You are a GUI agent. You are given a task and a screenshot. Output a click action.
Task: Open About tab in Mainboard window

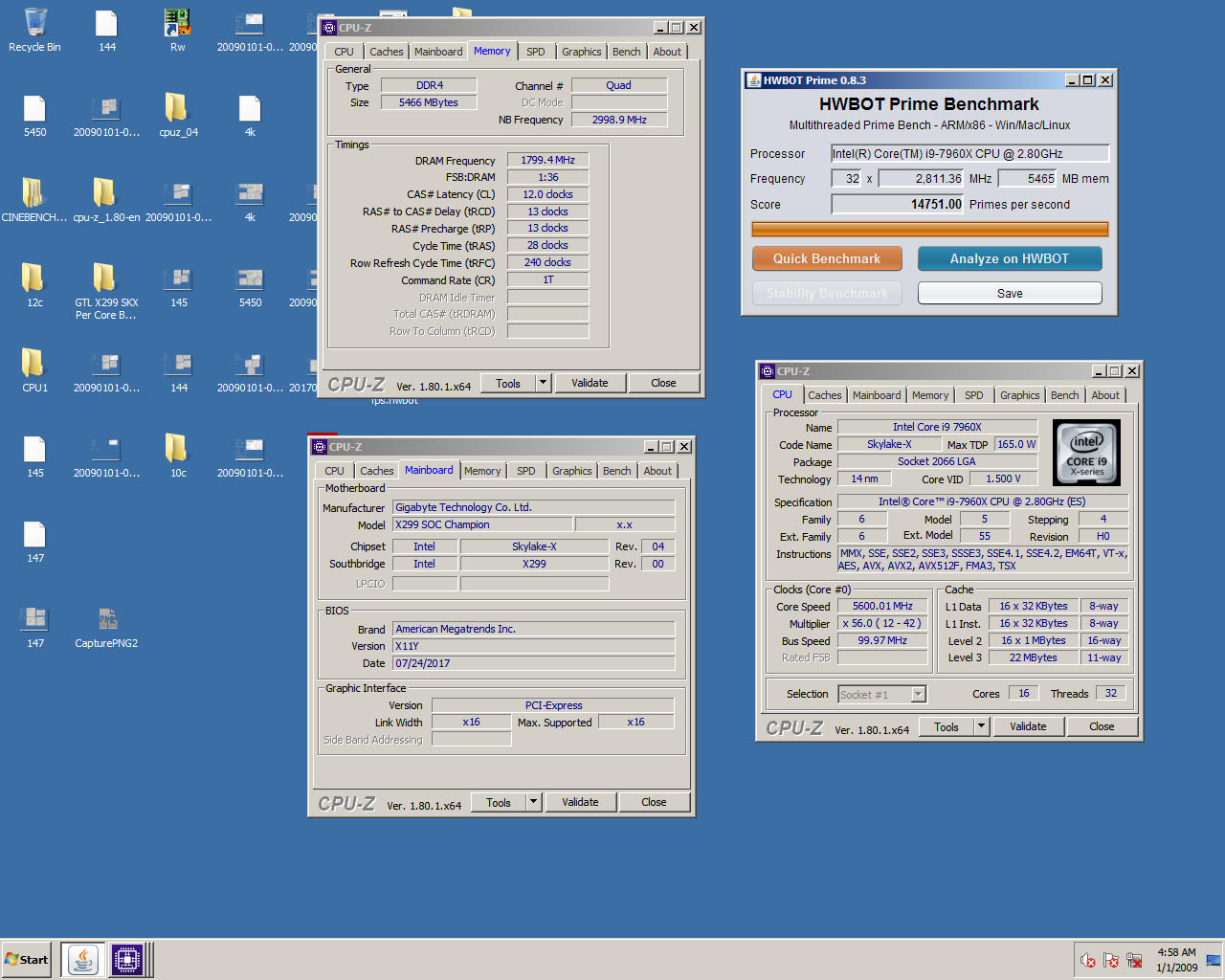pos(657,471)
